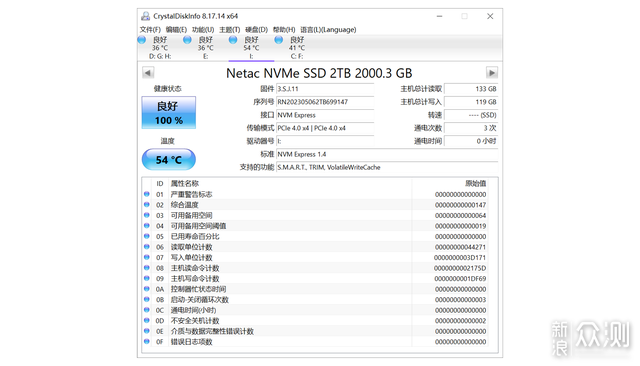Open the 文件(F) menu
The image size is (640, 366).
(x=150, y=30)
